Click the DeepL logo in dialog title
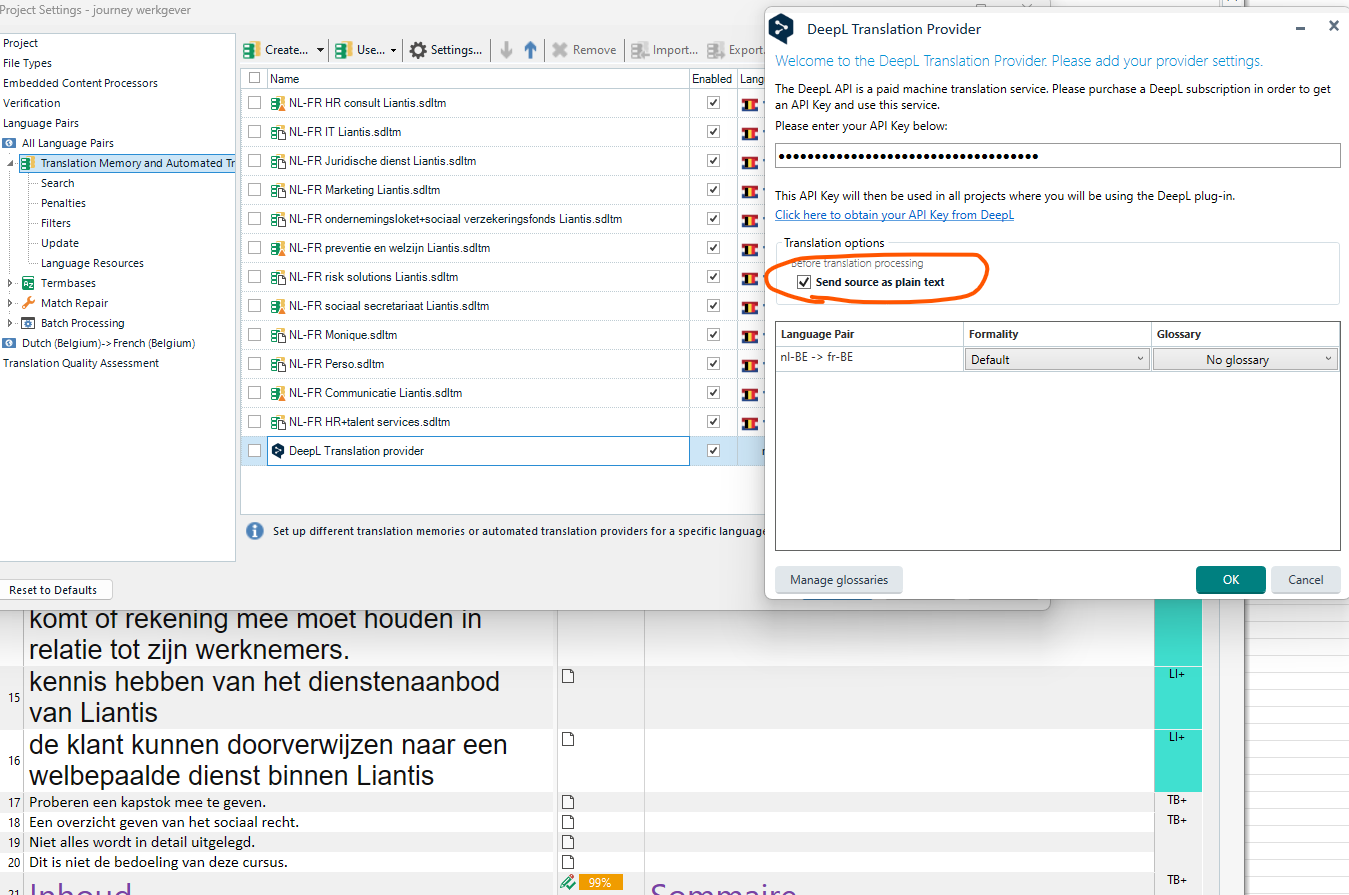The height and width of the screenshot is (895, 1349). (781, 28)
